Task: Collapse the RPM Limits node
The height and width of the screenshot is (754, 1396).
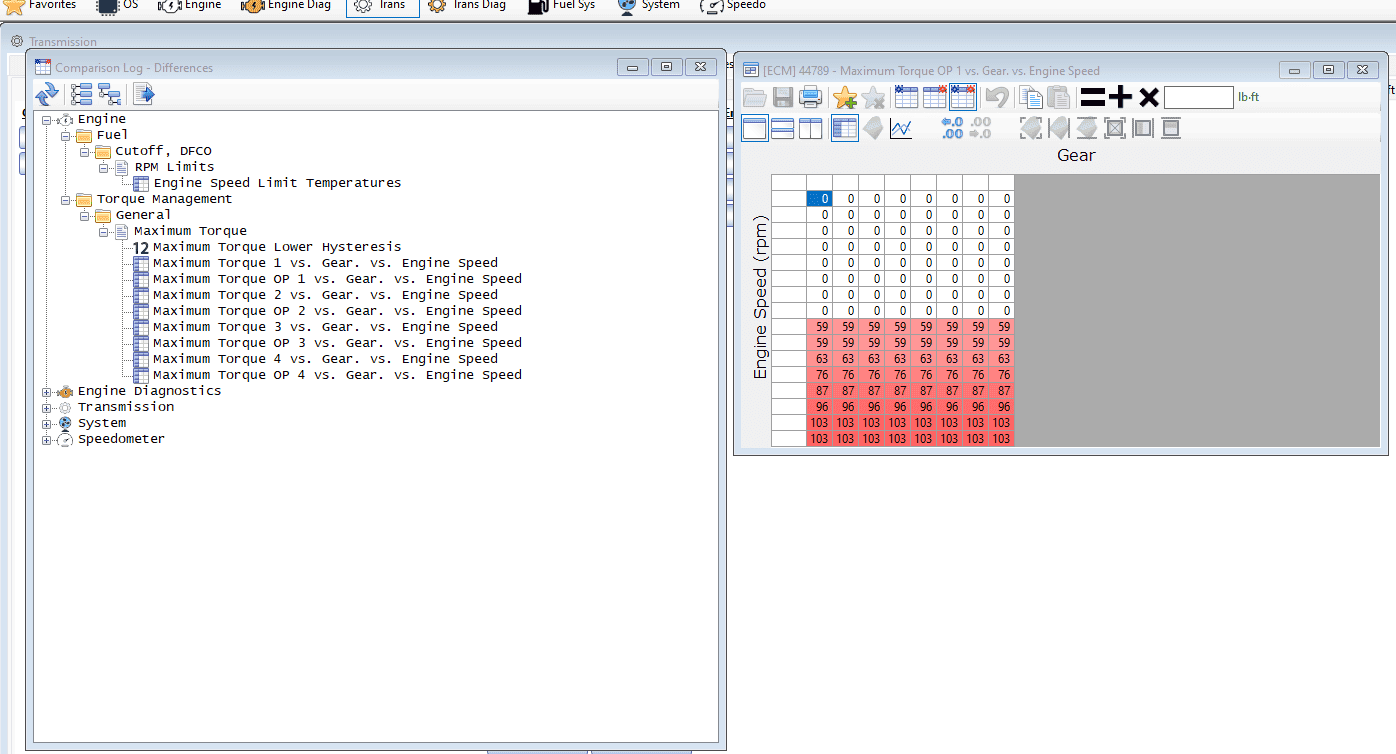Action: pyautogui.click(x=103, y=168)
